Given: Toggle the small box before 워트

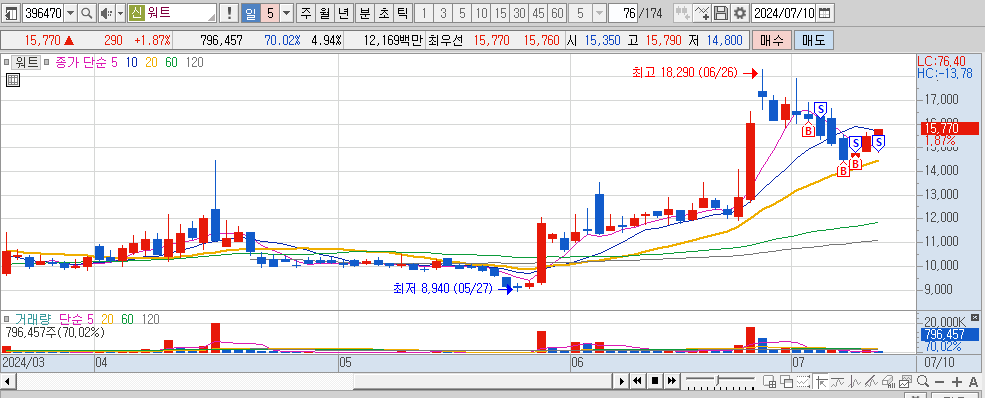Looking at the screenshot, I should 7,62.
